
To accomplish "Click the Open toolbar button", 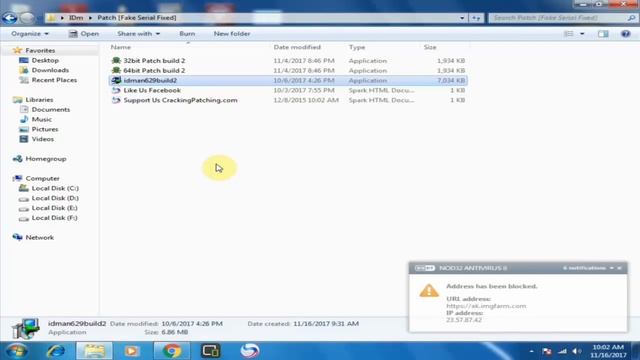I will tap(84, 34).
